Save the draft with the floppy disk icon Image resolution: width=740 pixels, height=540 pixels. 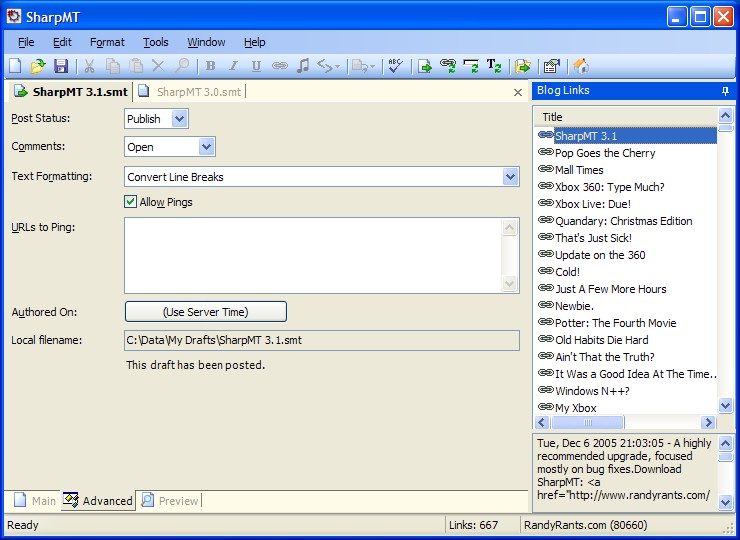coord(61,66)
